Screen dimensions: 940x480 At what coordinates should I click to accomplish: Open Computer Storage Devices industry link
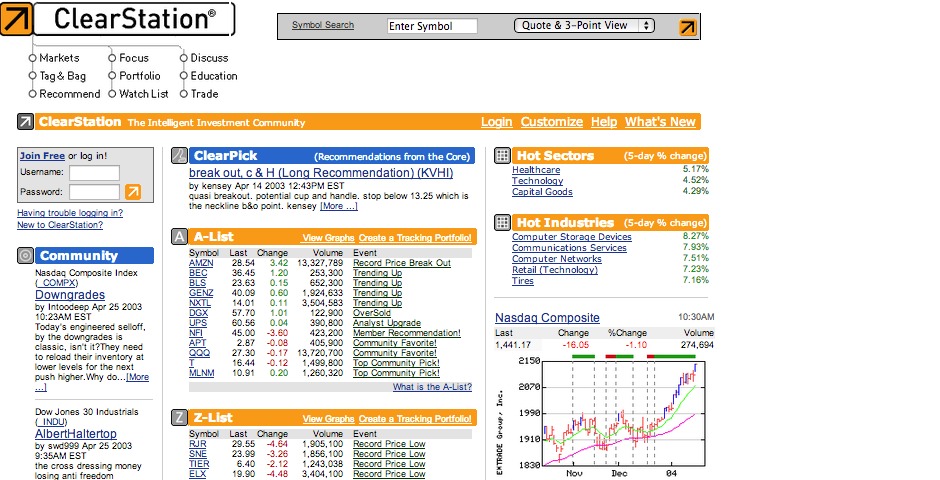coord(571,237)
